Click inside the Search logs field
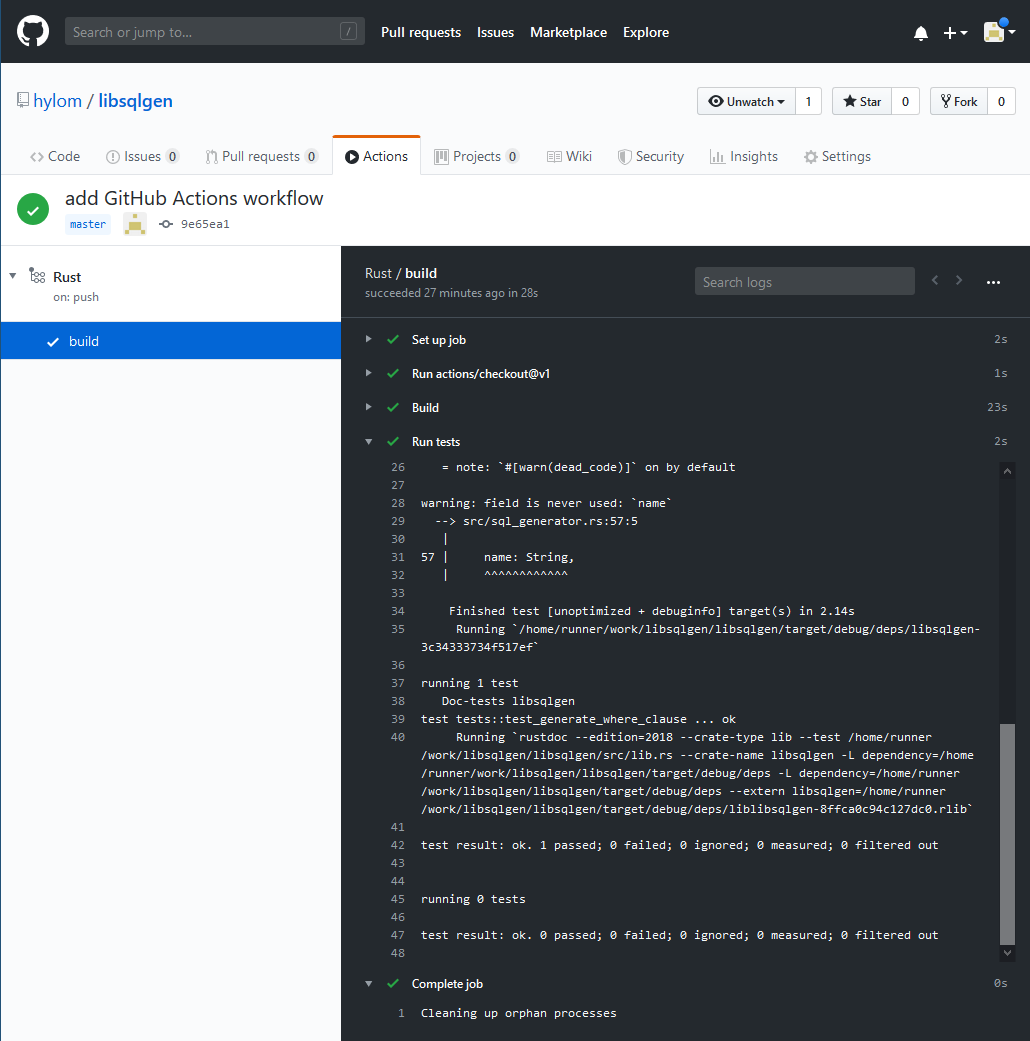 click(x=805, y=281)
